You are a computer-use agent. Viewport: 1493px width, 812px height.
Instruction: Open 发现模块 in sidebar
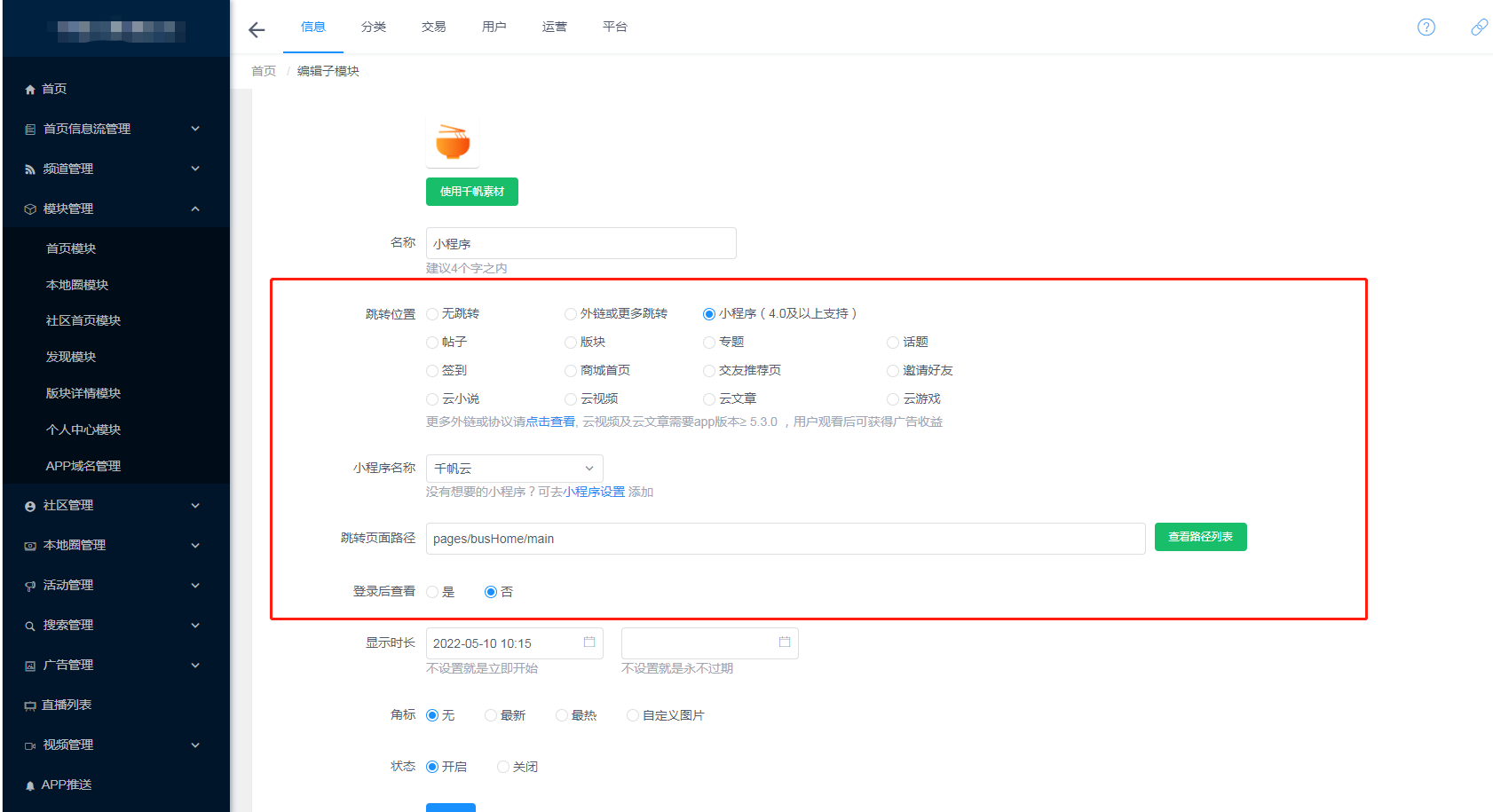click(x=71, y=357)
